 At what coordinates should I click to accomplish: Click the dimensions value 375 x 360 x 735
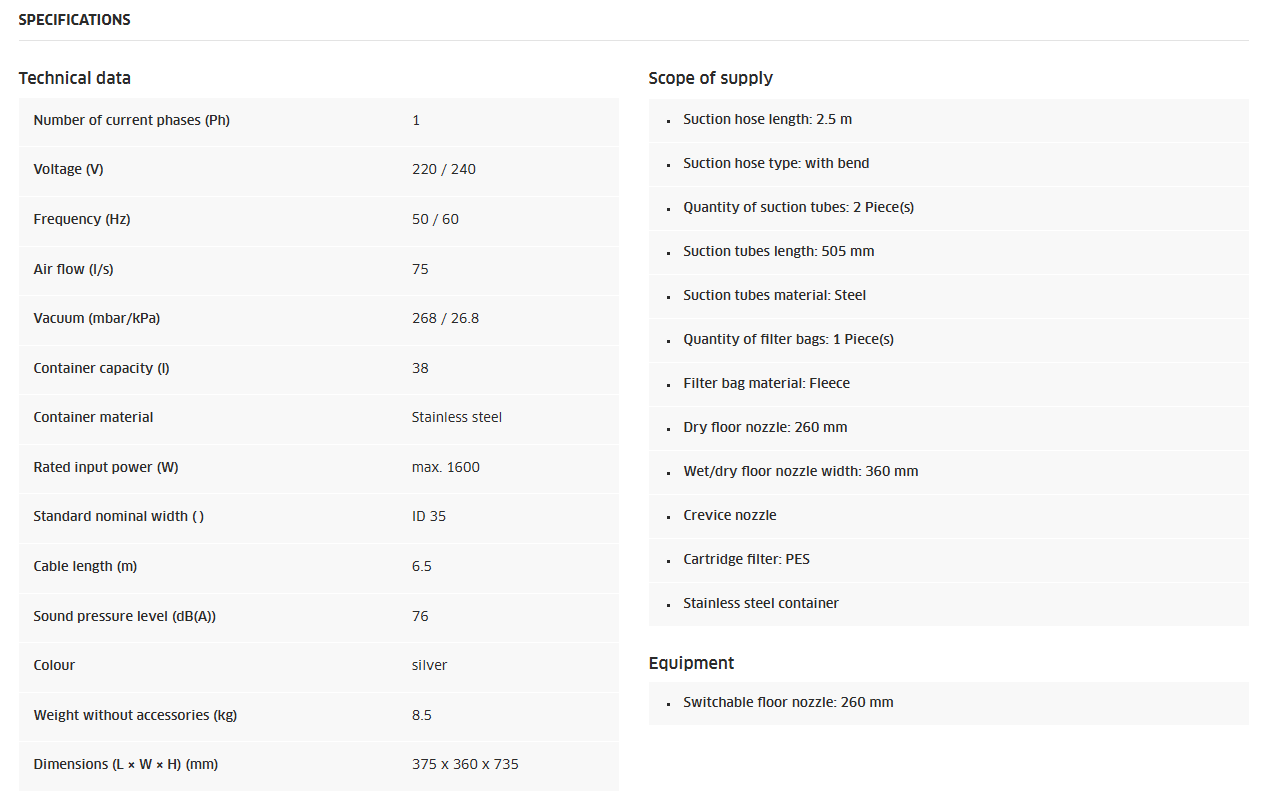465,764
